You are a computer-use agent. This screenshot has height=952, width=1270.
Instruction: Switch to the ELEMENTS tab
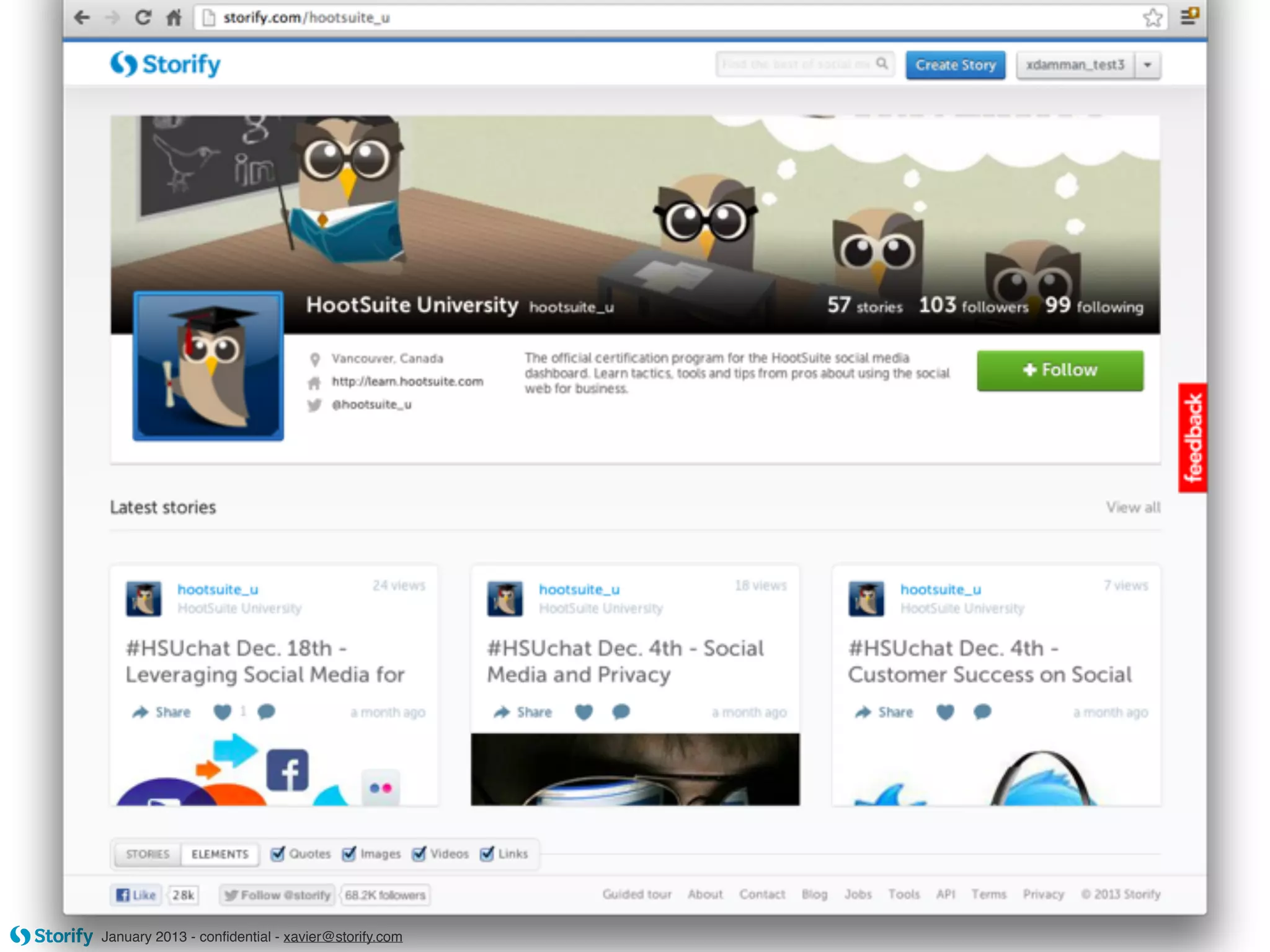pos(220,854)
